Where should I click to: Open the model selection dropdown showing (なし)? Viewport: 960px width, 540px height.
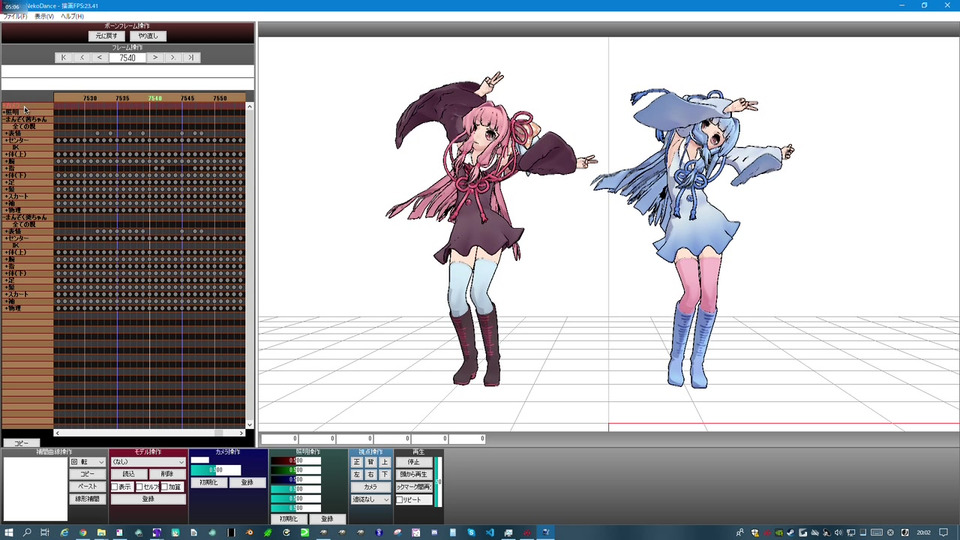(147, 462)
